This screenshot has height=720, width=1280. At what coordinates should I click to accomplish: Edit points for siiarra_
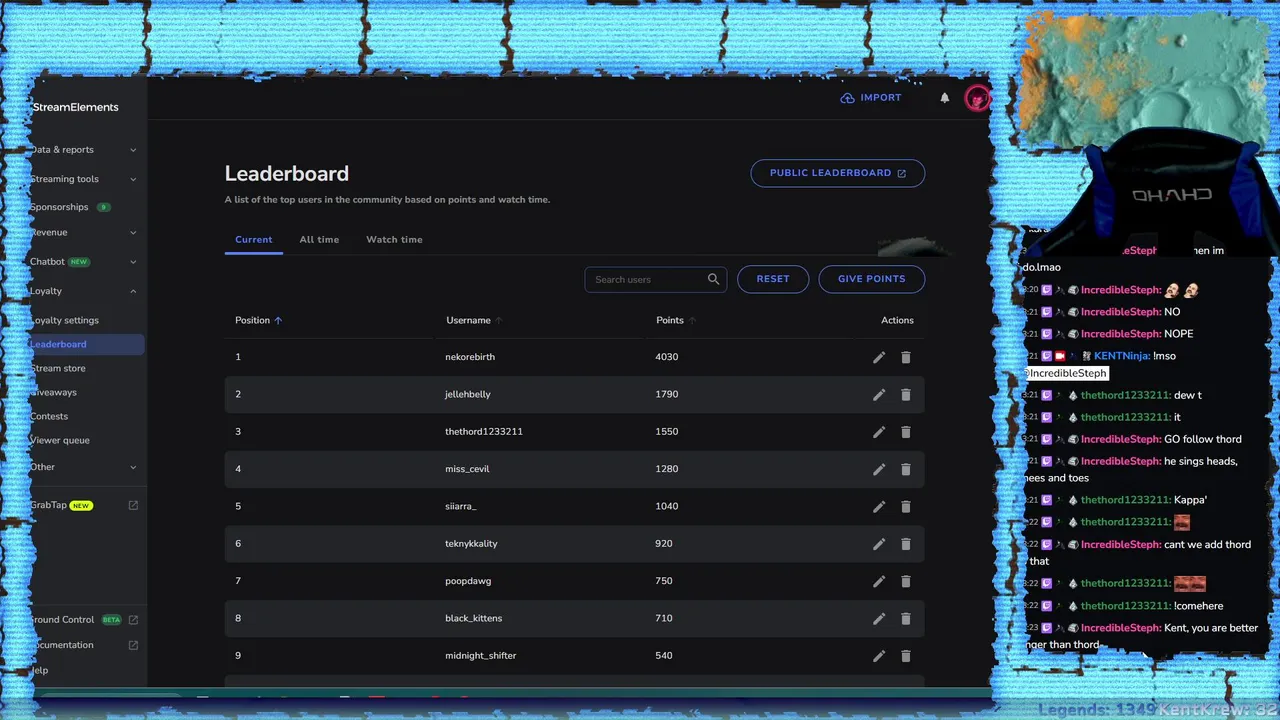click(x=879, y=507)
